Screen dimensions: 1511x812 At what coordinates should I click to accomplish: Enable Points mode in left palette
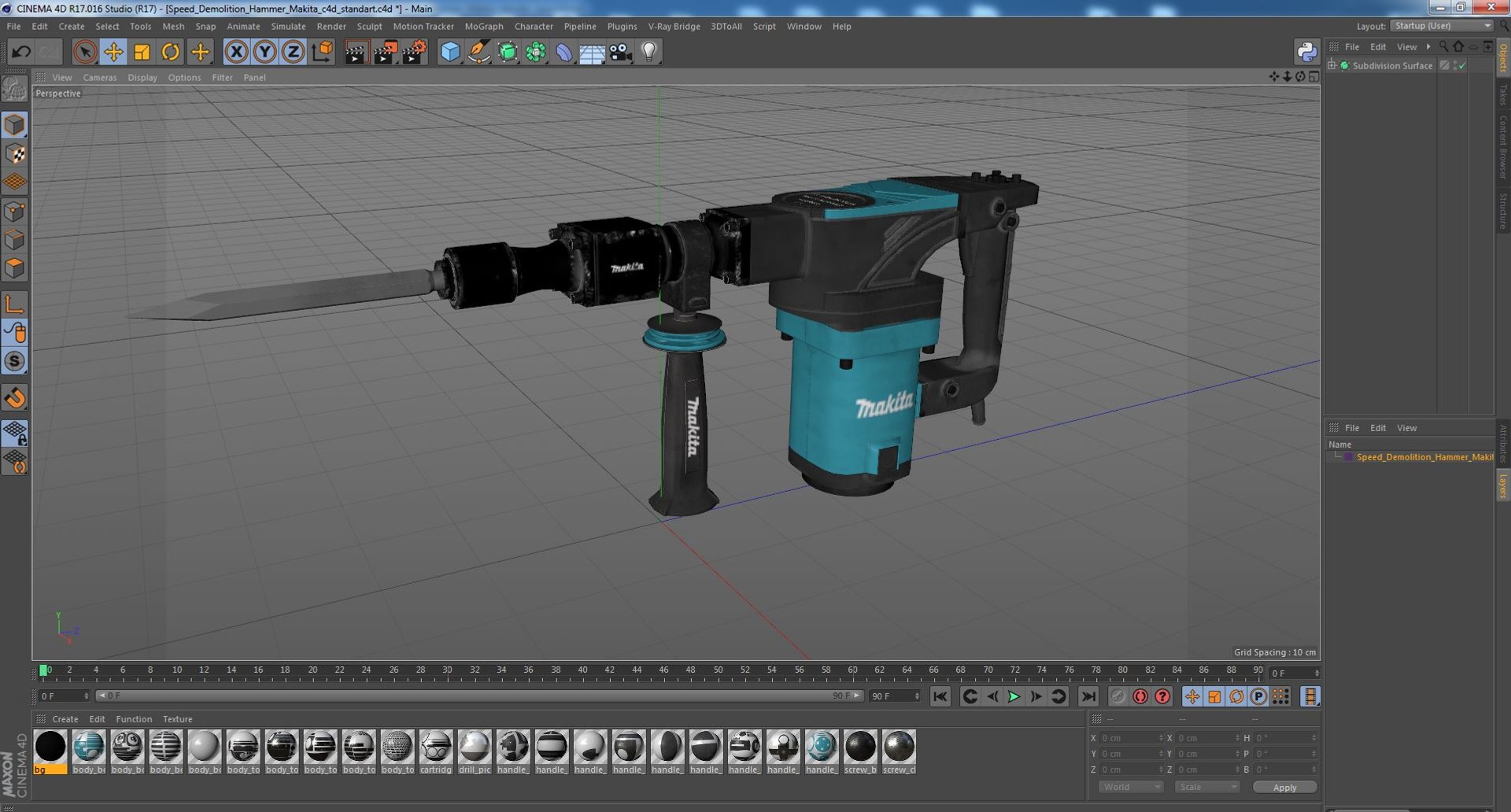[15, 211]
